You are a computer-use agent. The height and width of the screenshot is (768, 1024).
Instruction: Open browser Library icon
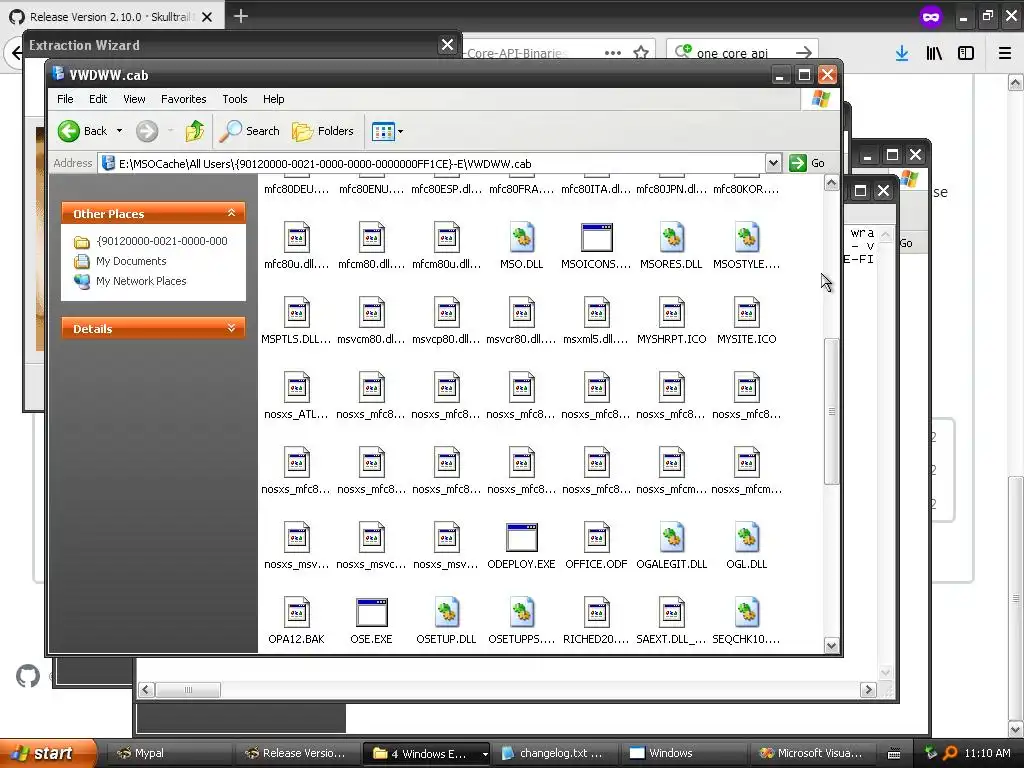(x=934, y=54)
